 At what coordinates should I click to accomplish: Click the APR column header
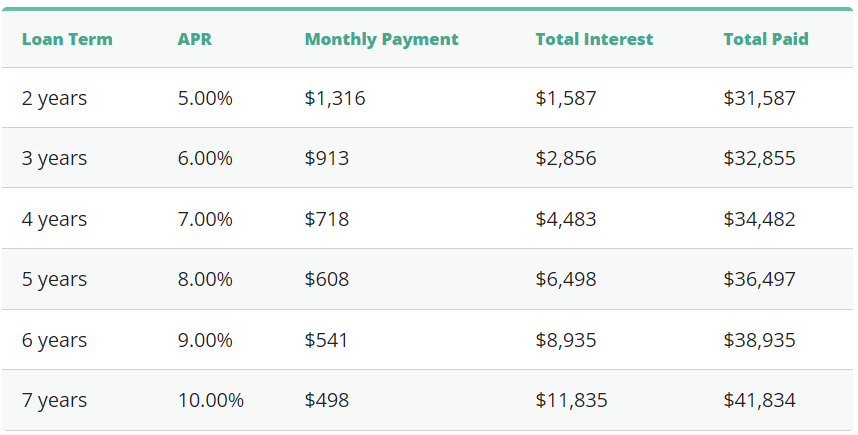(193, 40)
